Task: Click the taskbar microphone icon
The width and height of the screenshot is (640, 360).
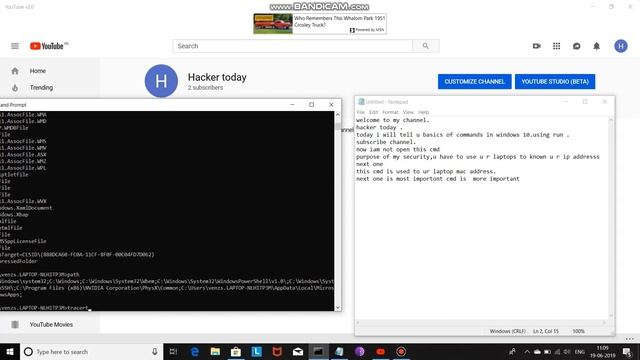Action: coord(155,351)
